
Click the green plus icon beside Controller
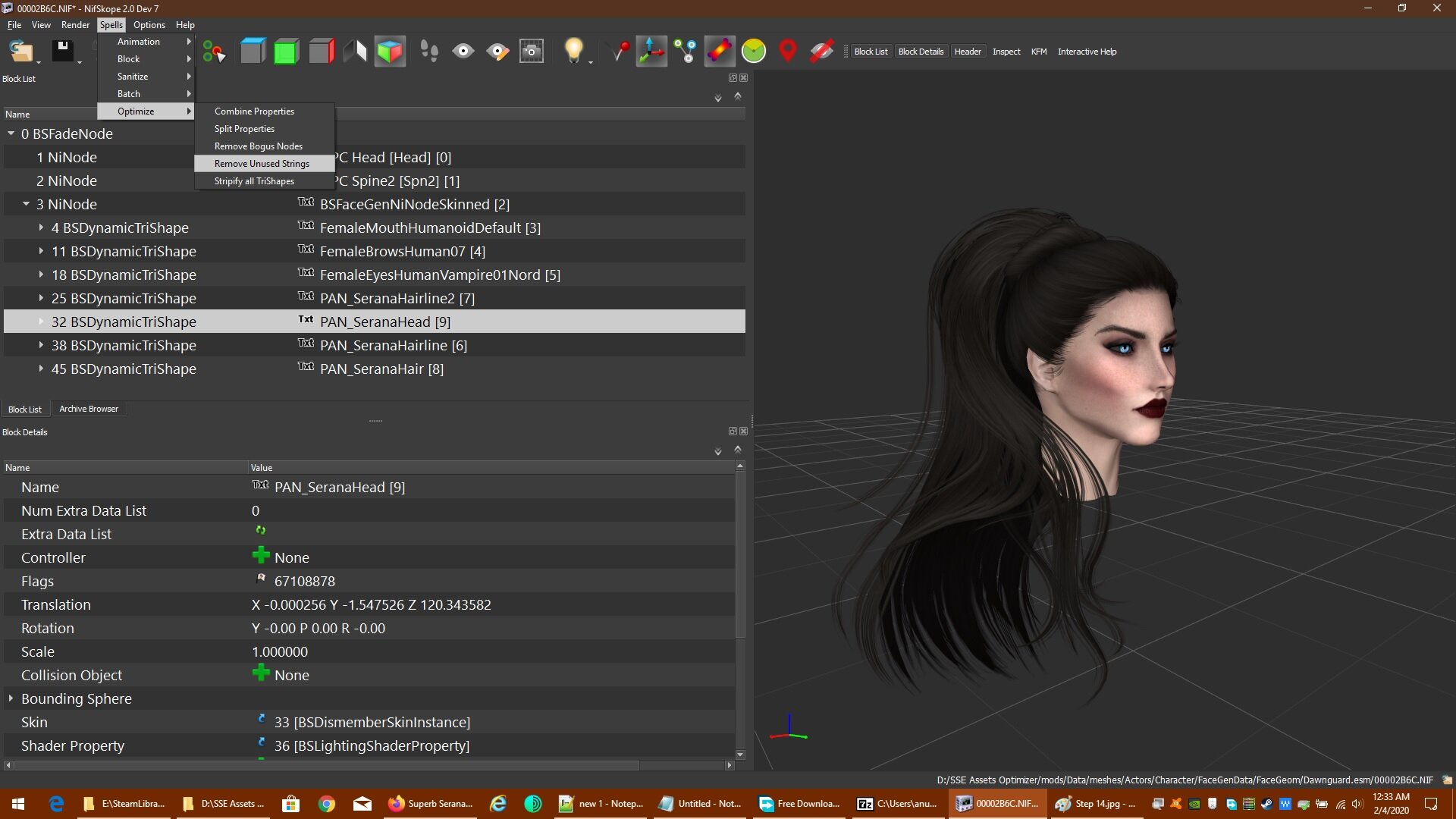pos(261,556)
